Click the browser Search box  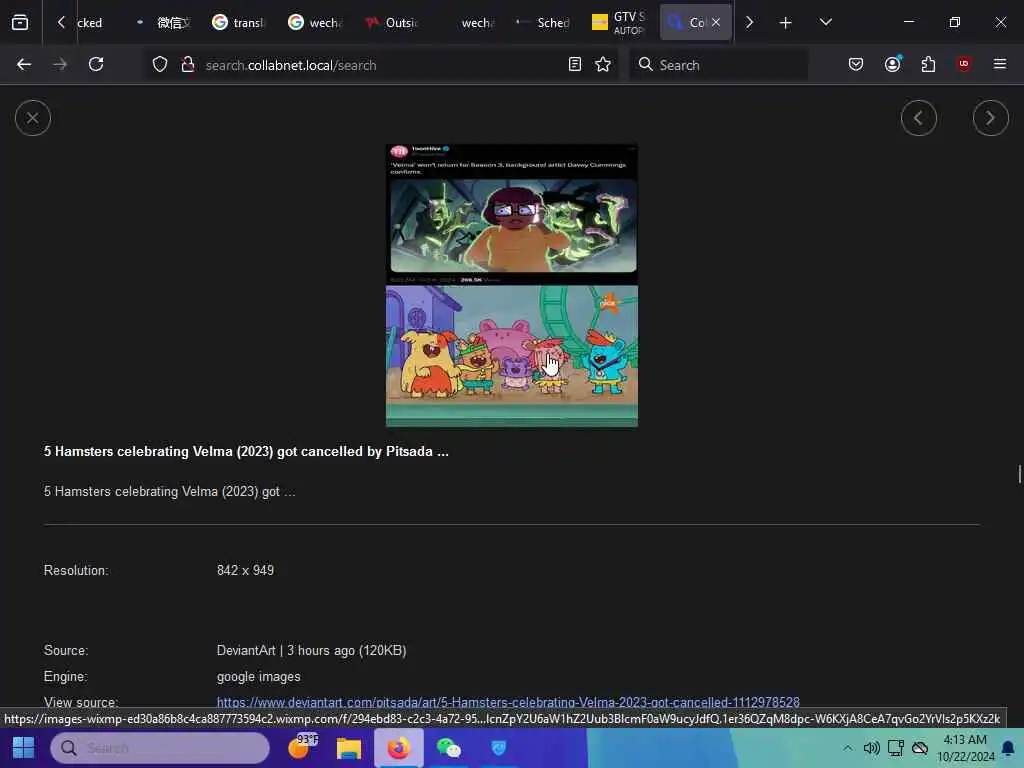[x=718, y=65]
